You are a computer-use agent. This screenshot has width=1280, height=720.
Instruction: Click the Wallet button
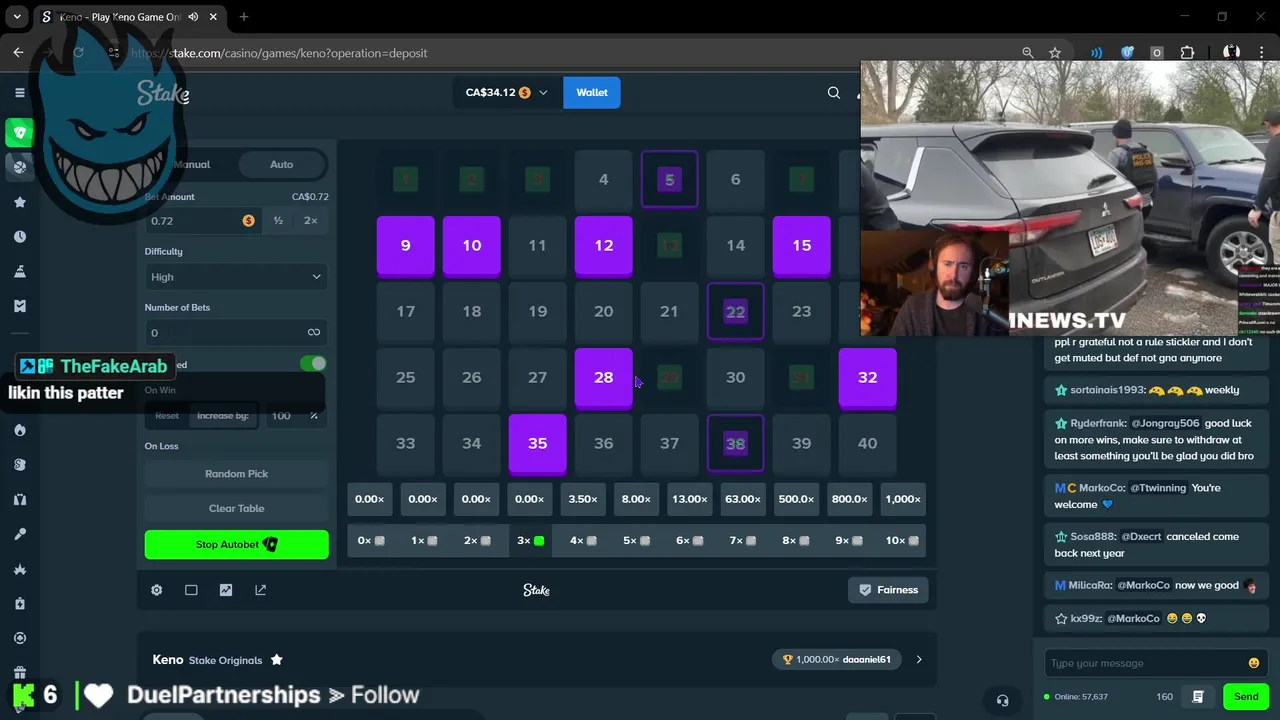[592, 92]
